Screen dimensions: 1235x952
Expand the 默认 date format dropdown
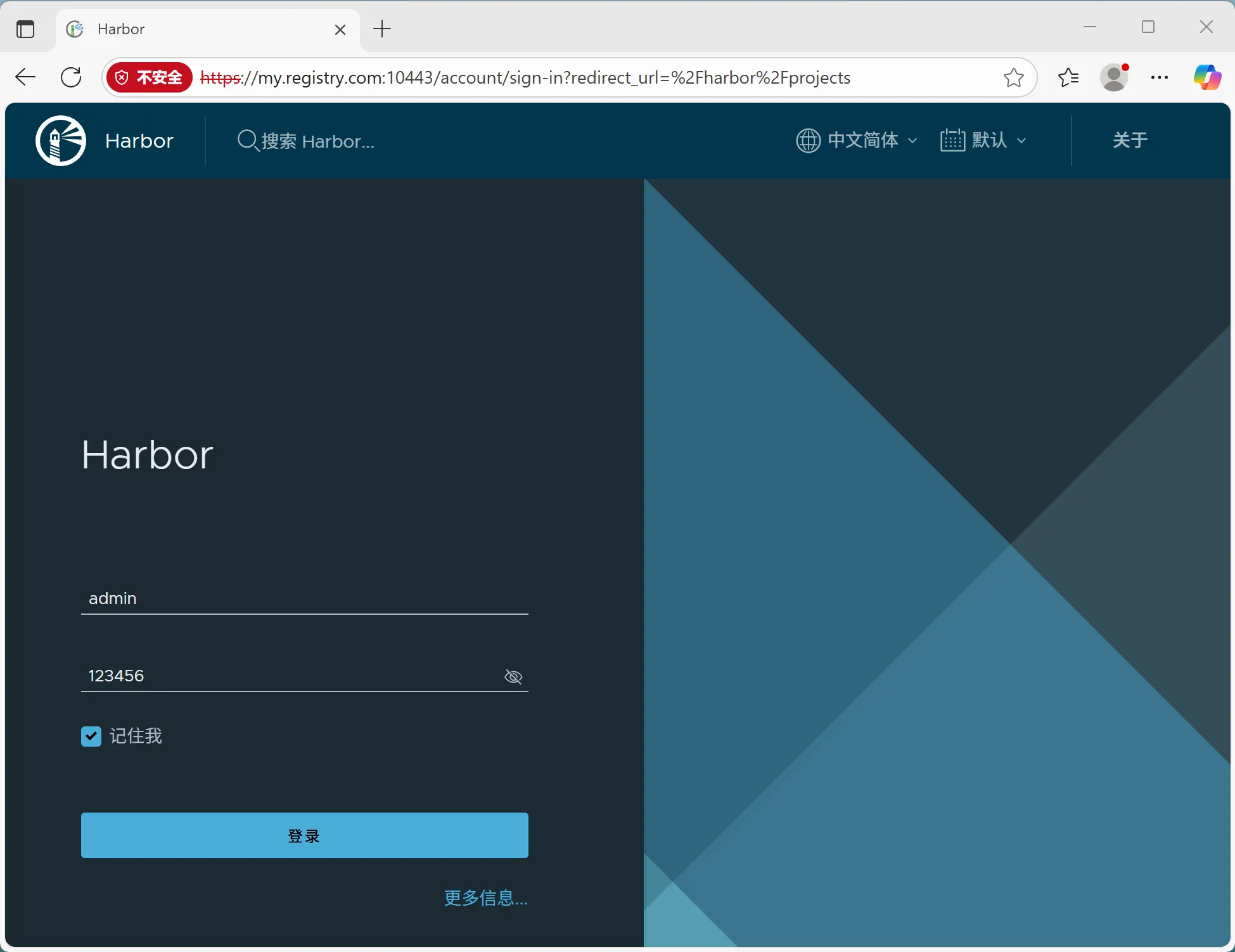click(990, 140)
